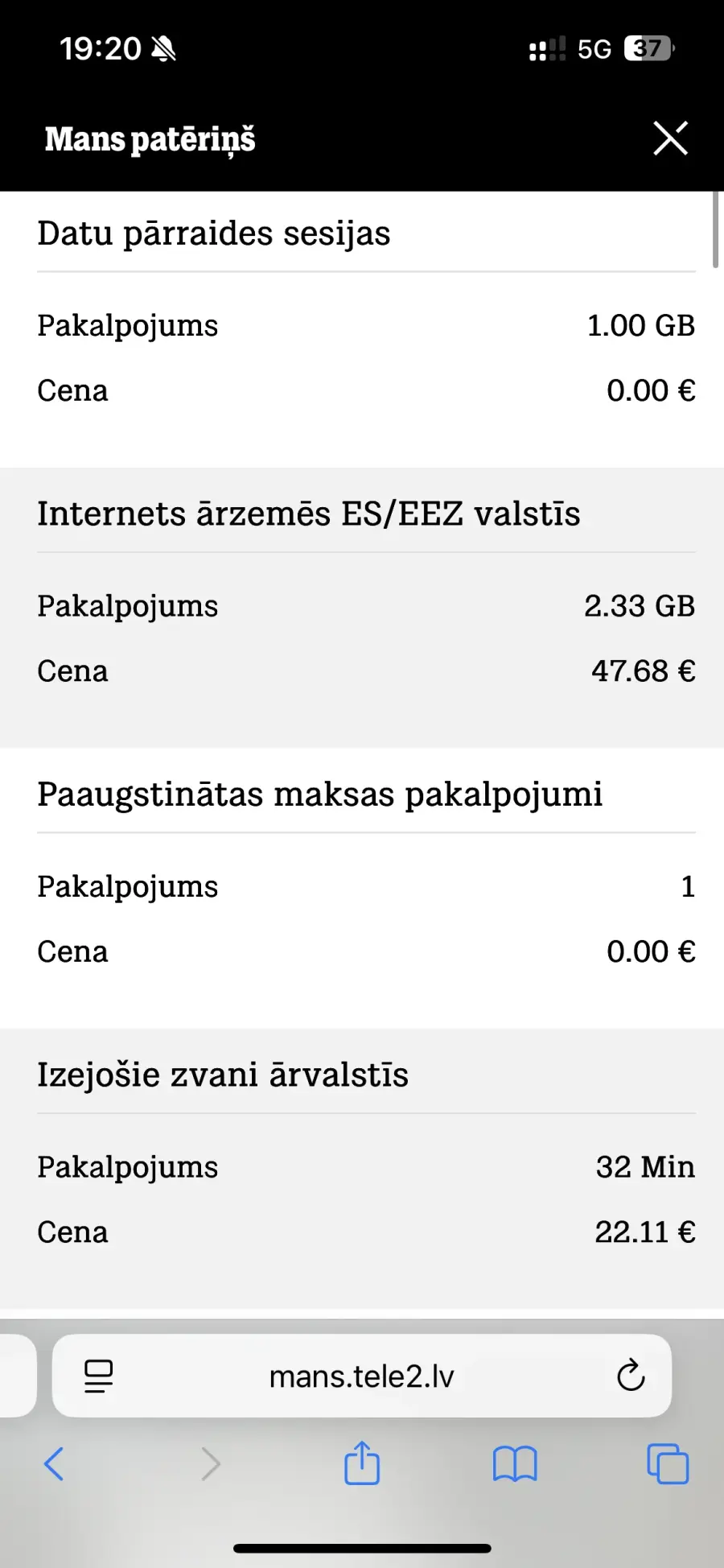Open Safari bookmarks book icon
This screenshot has width=724, height=1568.
pos(515,1463)
